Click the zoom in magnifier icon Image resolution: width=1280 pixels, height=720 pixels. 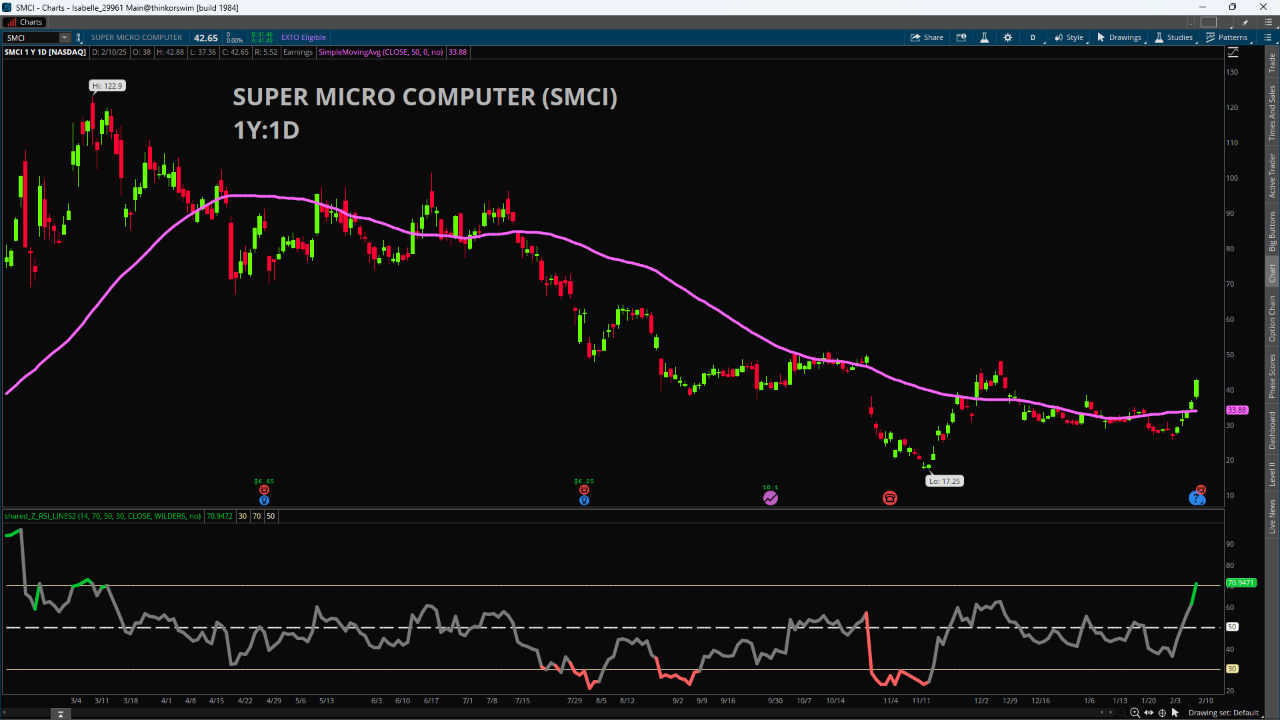[1134, 713]
